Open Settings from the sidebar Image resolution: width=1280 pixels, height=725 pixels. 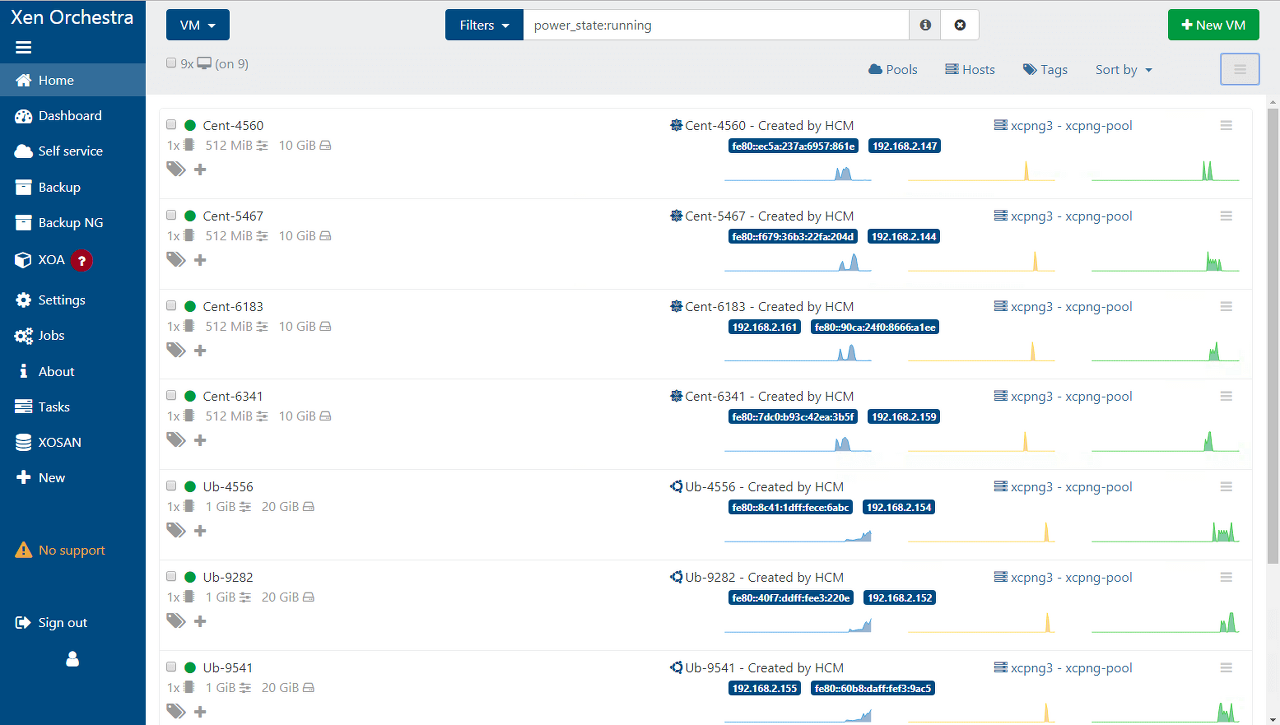(73, 300)
